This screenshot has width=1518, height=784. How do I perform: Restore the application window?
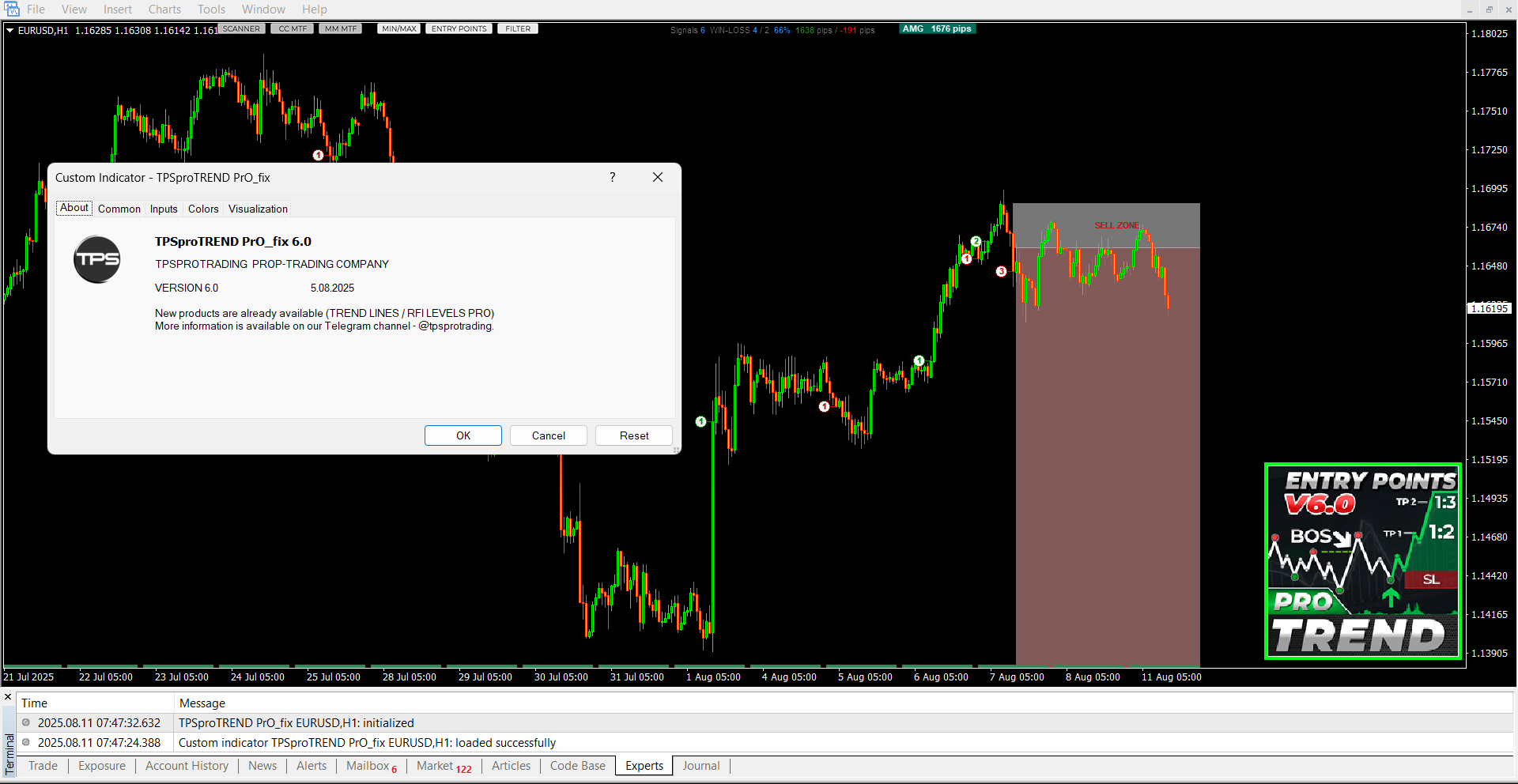[1489, 9]
